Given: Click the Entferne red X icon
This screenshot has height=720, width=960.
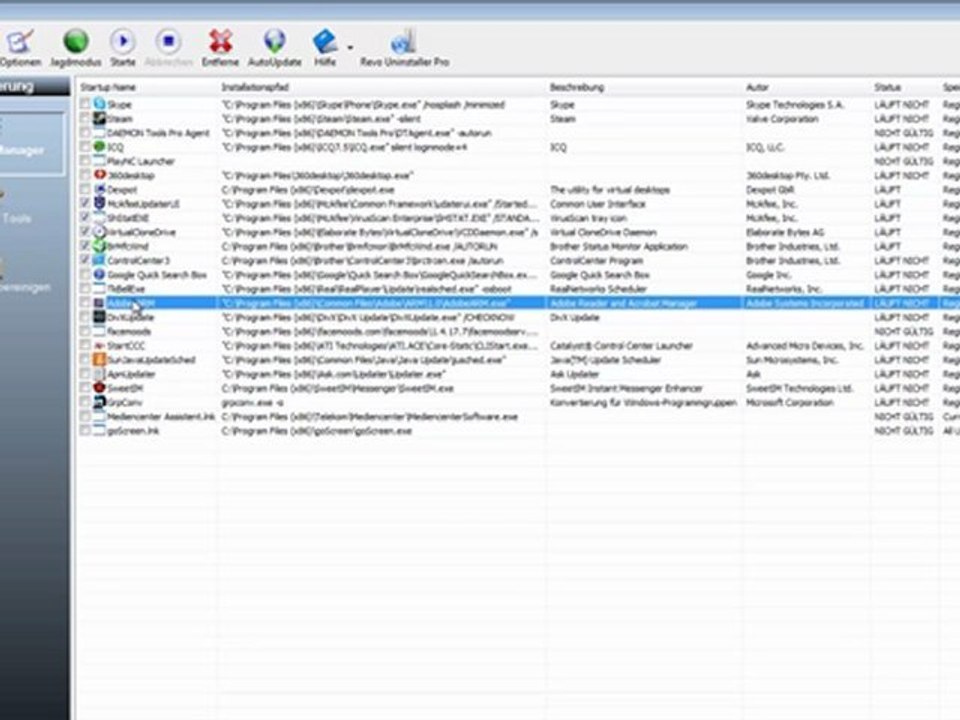Looking at the screenshot, I should click(220, 41).
